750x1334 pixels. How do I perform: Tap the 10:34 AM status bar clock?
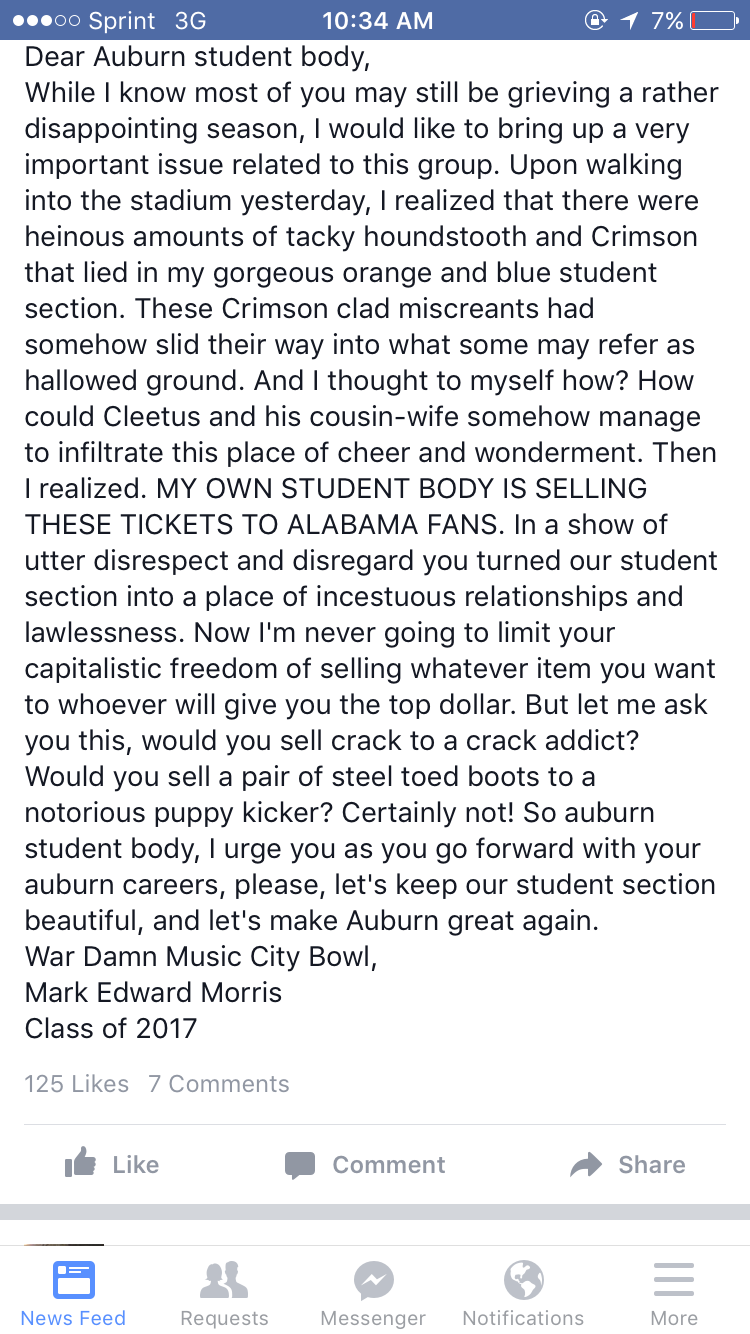[378, 20]
